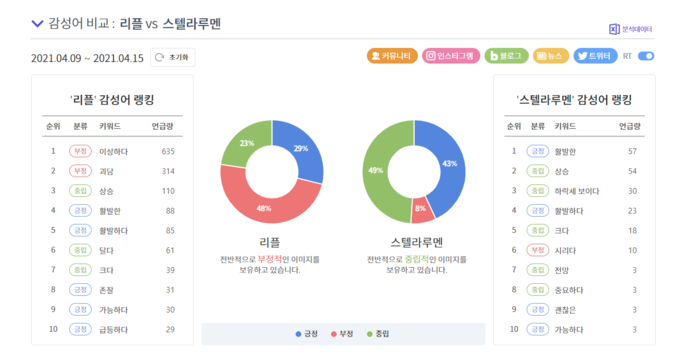Toggle the 인스타그램 channel filter
Screen dimensions: 700x363
click(x=451, y=56)
